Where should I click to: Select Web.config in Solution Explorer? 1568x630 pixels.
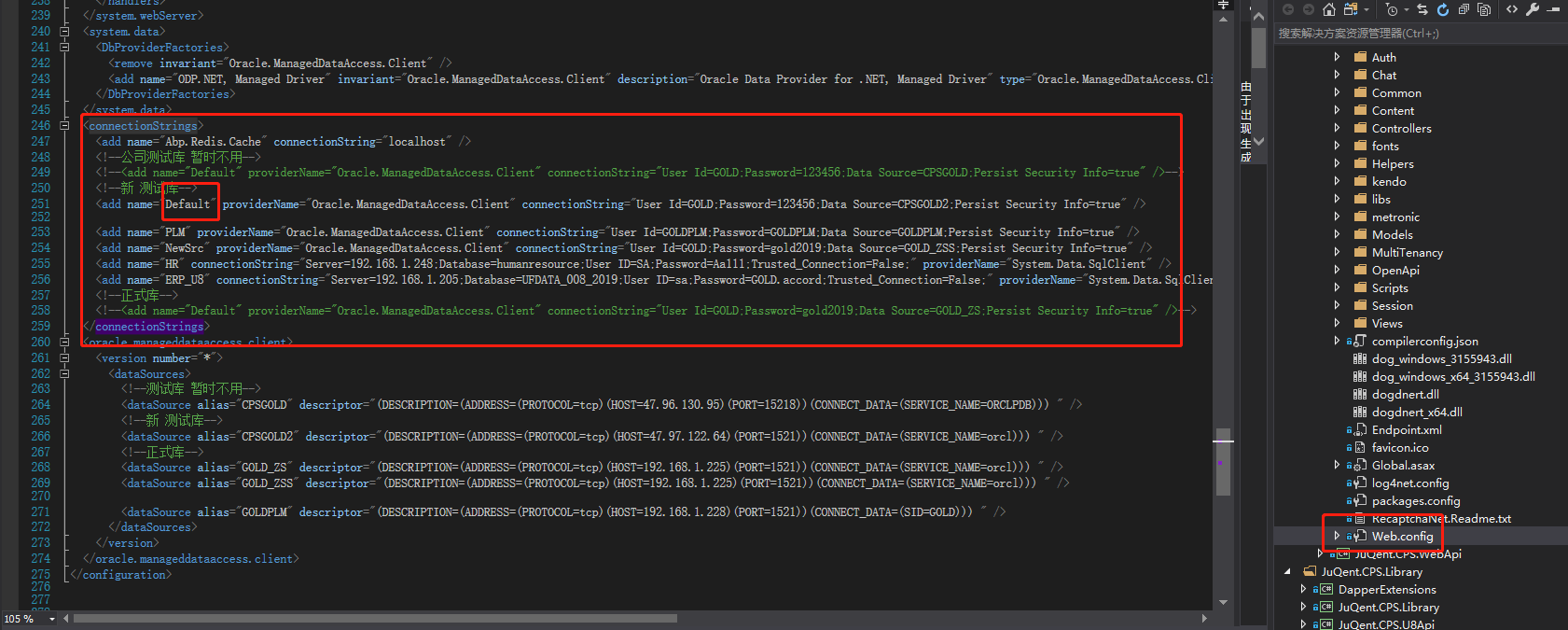tap(1401, 537)
